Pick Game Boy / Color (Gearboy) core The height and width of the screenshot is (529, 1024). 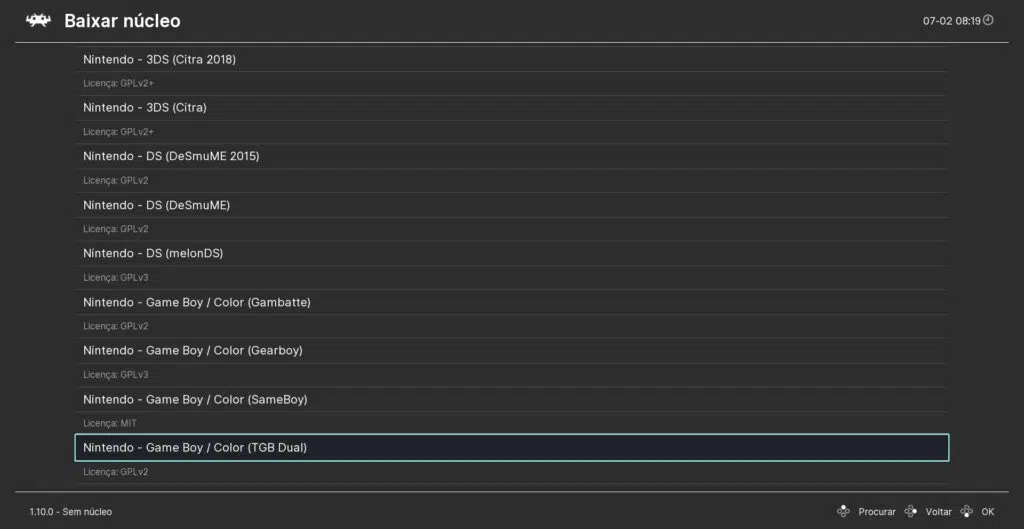click(511, 351)
